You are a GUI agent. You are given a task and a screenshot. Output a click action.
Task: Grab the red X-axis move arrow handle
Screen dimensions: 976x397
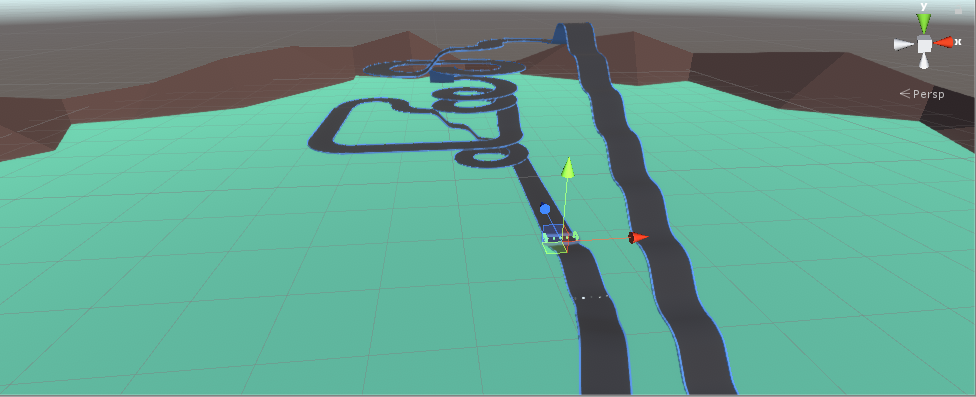click(638, 237)
